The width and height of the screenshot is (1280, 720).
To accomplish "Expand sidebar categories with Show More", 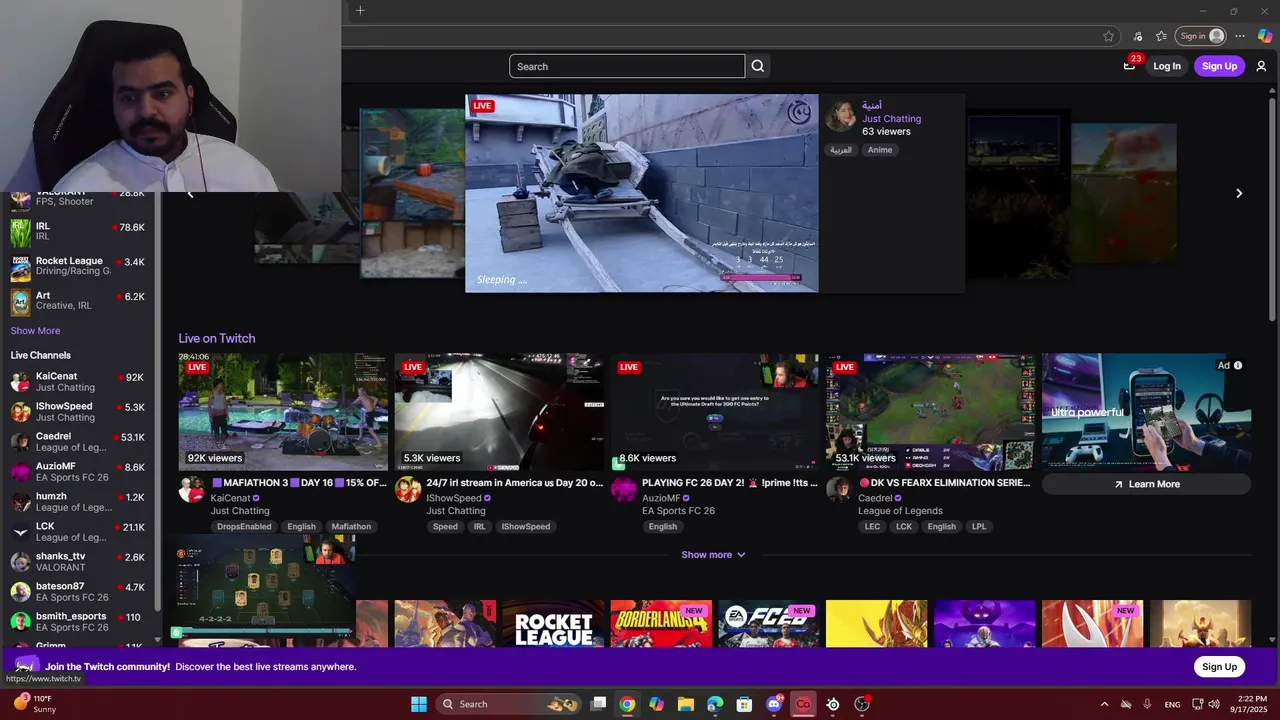I will [x=35, y=331].
